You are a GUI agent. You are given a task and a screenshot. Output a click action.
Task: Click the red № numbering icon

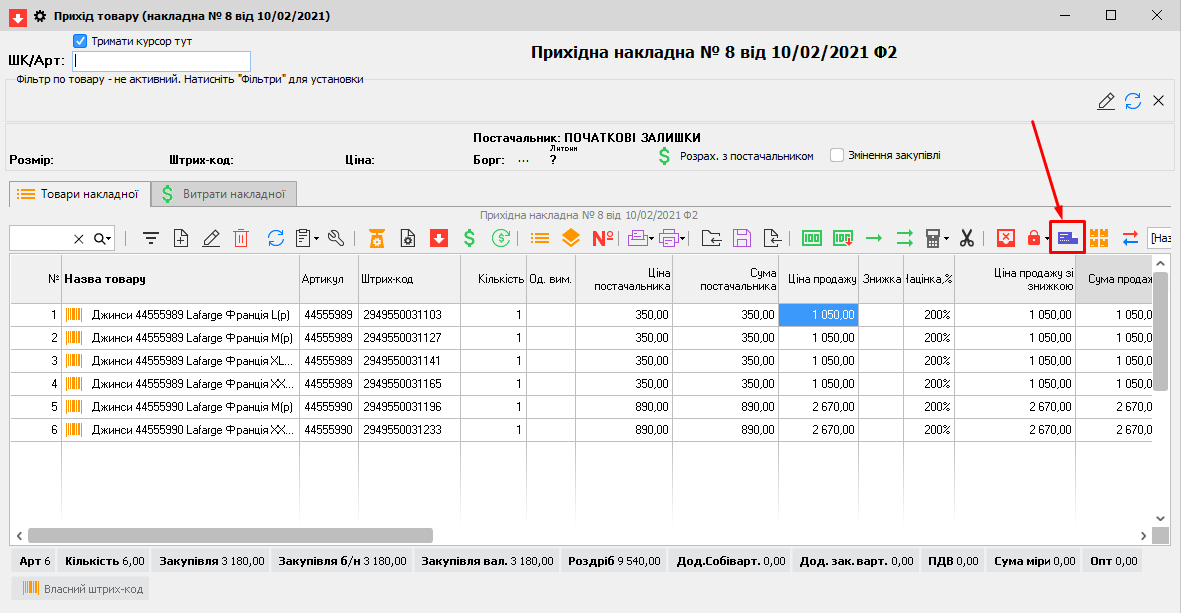(x=603, y=238)
